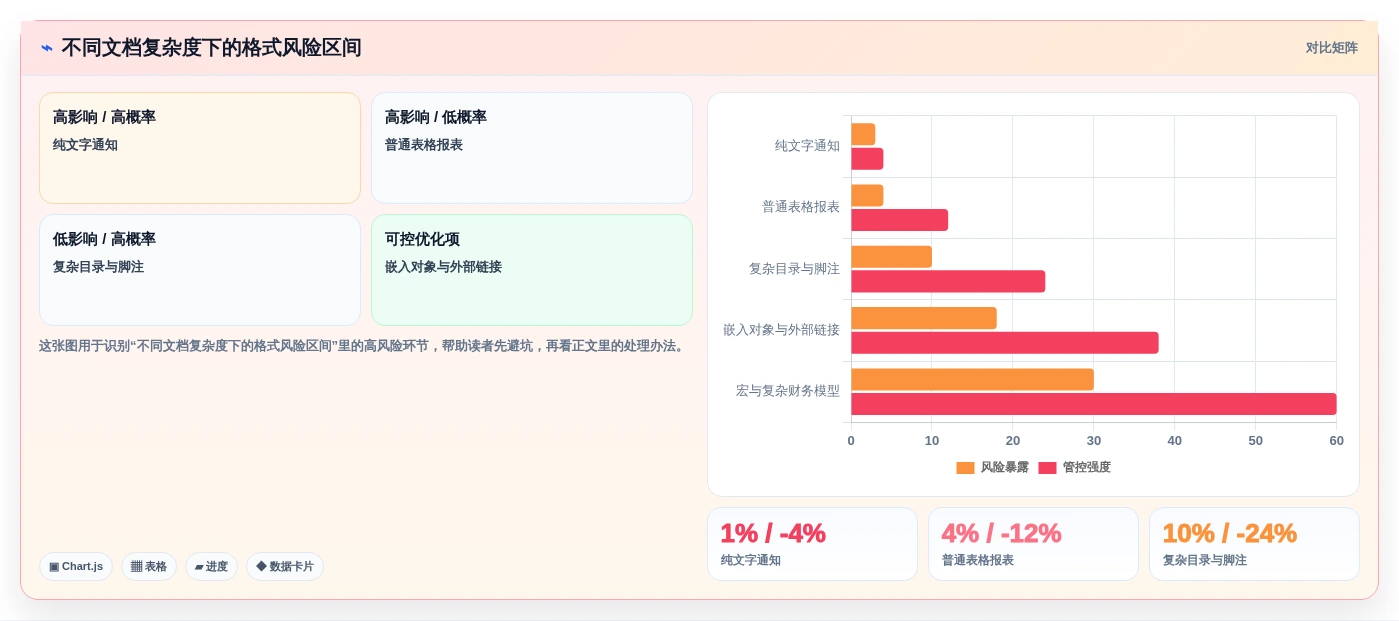
Task: Click the 对比矩阵 label in the header
Action: click(x=1331, y=48)
